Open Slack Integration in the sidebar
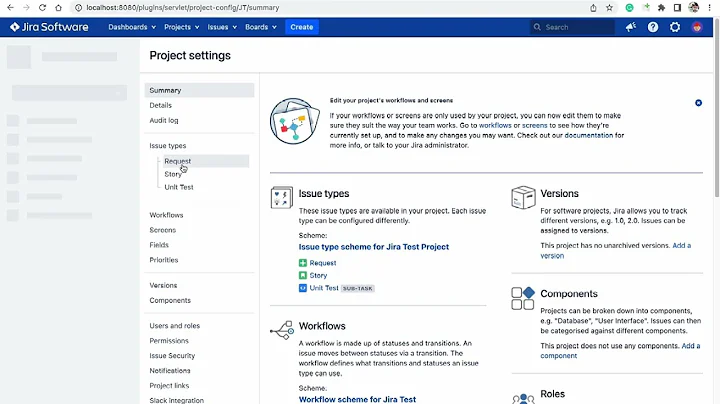 click(x=176, y=400)
